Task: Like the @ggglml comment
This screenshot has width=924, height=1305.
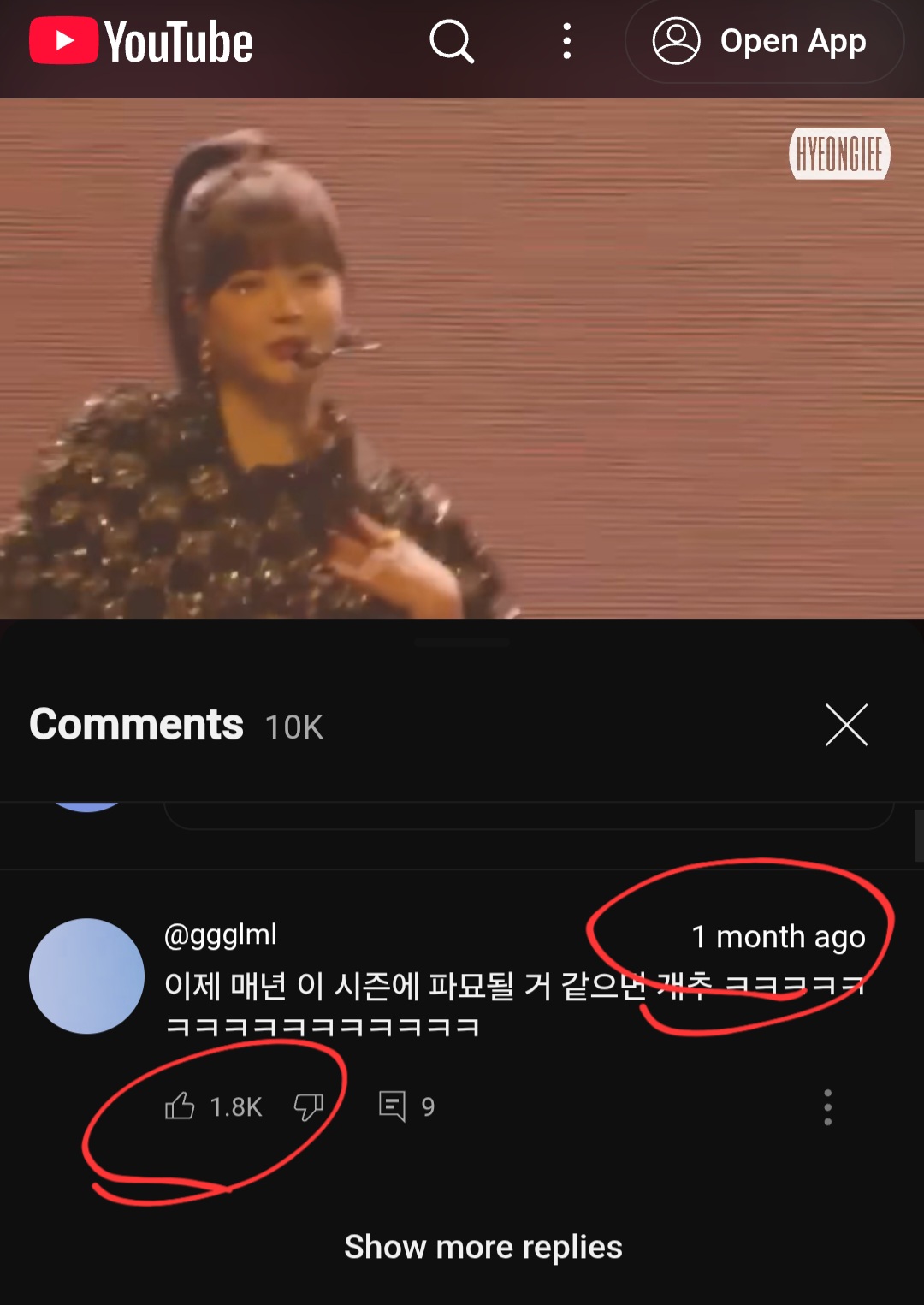Action: click(180, 1106)
